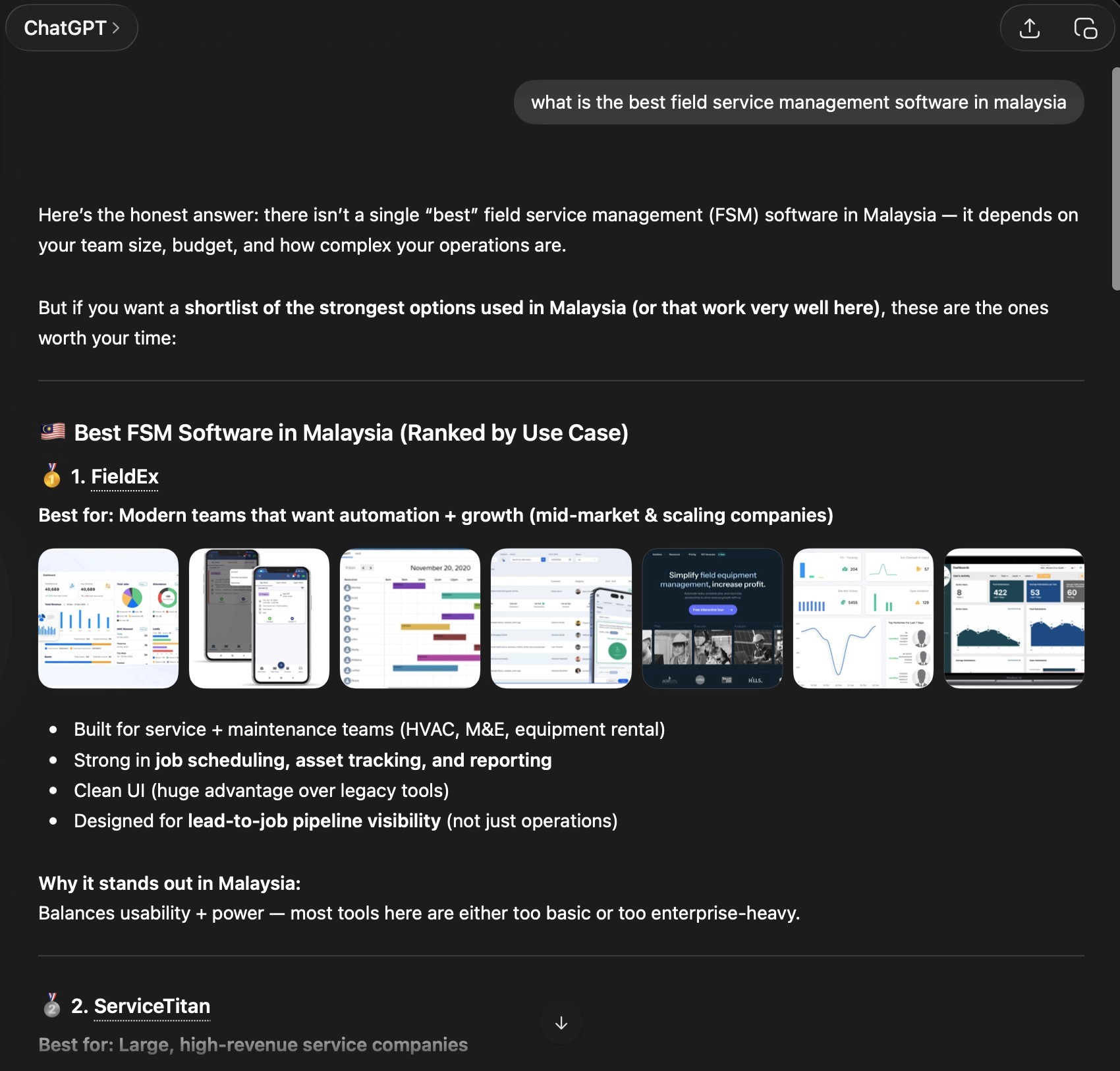Click the scroll-to-bottom arrow button

tap(561, 1023)
